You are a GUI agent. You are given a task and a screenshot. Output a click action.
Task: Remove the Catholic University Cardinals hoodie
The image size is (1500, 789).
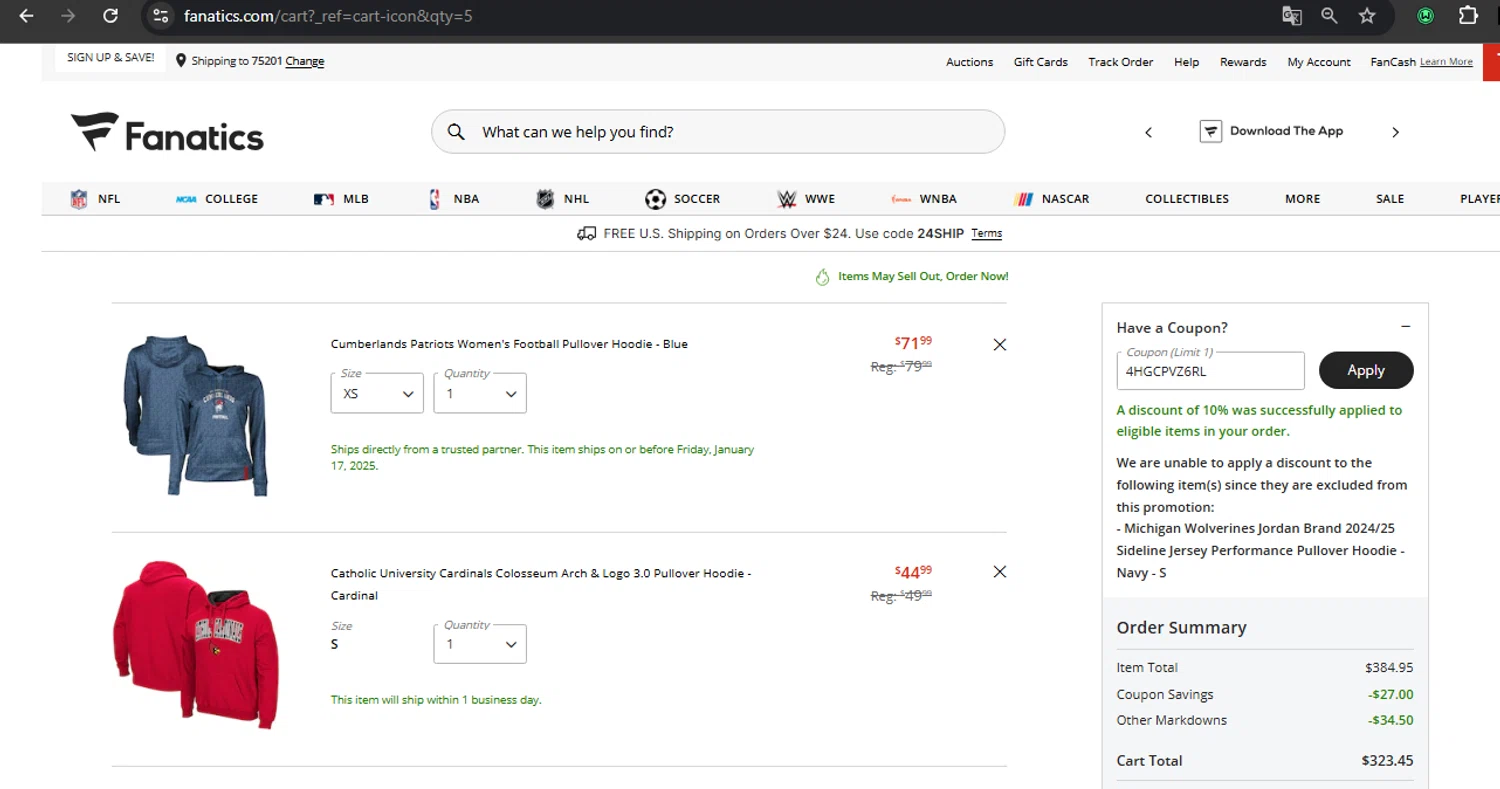click(x=999, y=572)
